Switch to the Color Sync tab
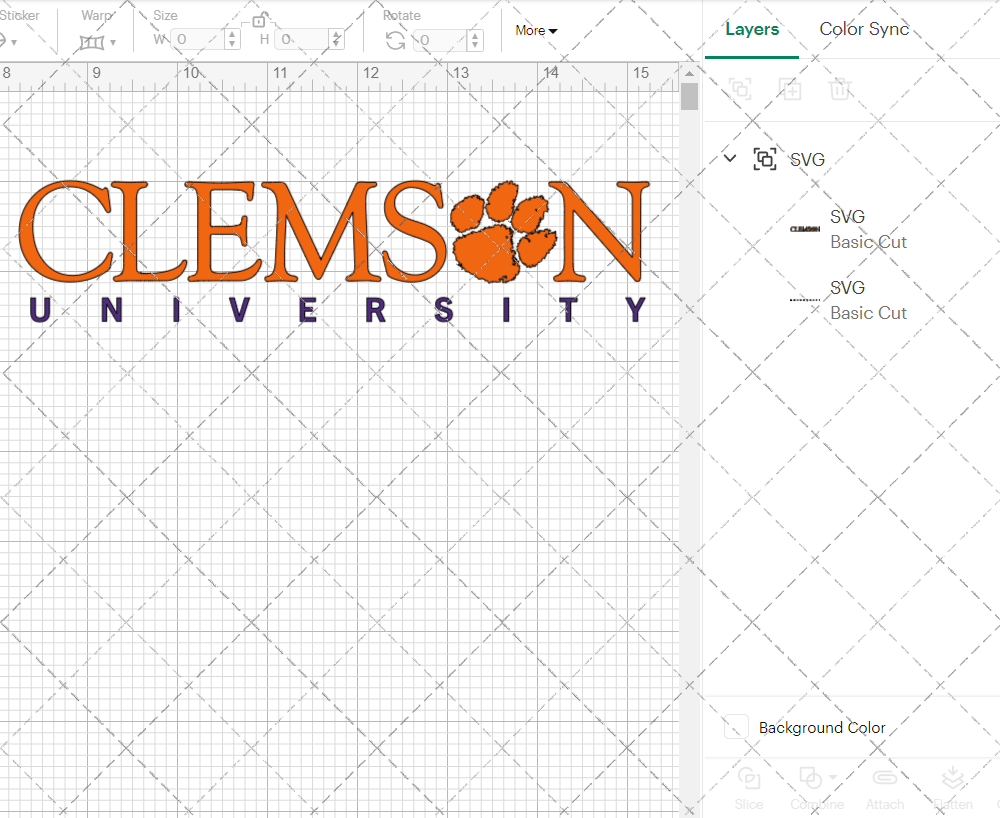Viewport: 1000px width, 818px height. tap(864, 29)
